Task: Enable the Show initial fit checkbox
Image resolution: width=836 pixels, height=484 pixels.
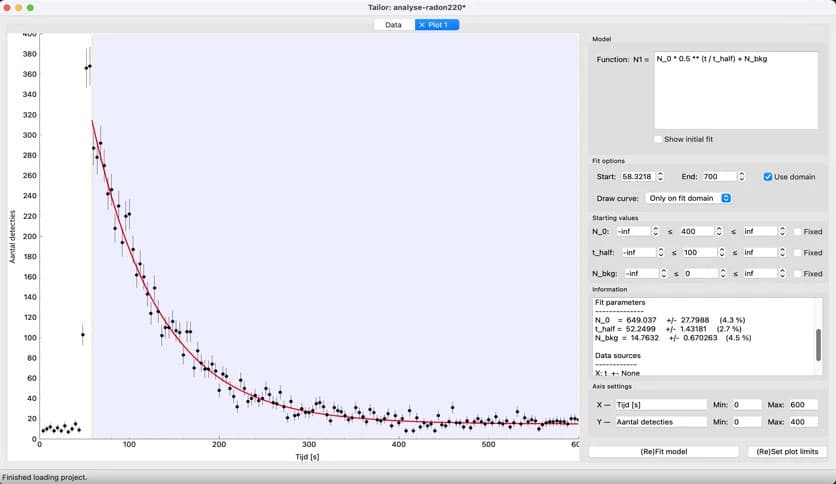Action: coord(658,139)
